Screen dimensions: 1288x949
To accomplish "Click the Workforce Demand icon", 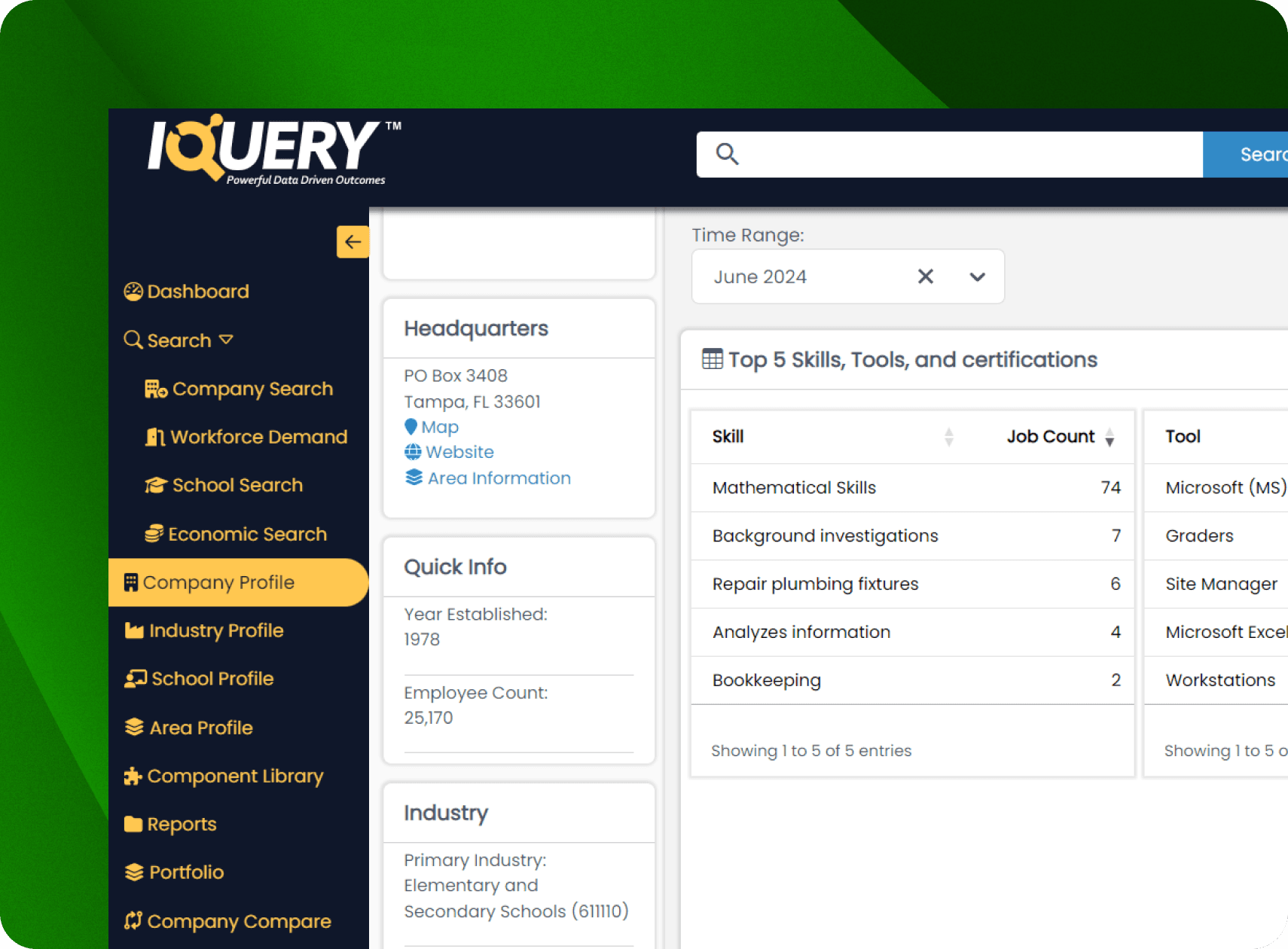I will tap(155, 437).
